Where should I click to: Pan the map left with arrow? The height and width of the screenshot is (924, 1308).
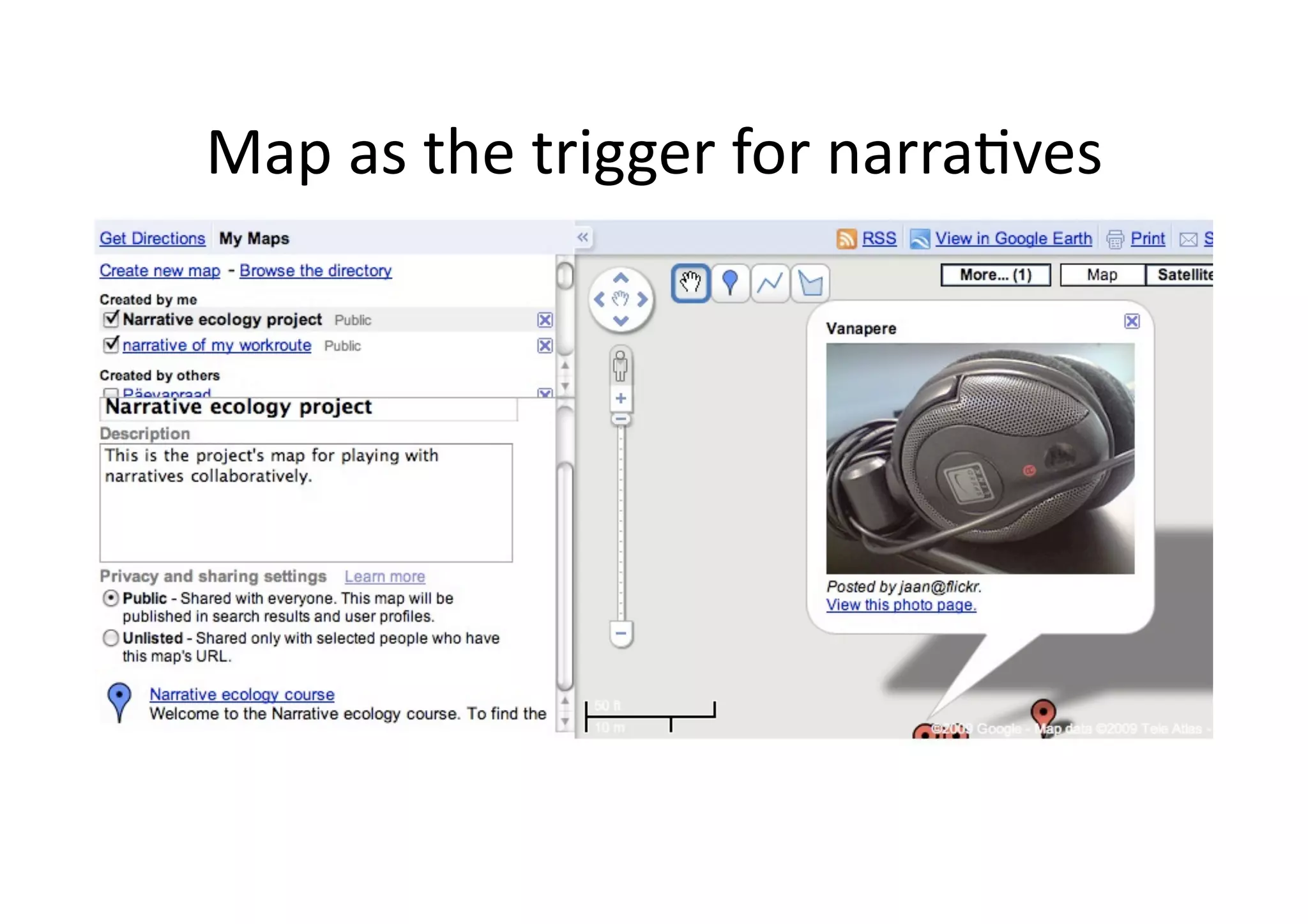pos(600,299)
